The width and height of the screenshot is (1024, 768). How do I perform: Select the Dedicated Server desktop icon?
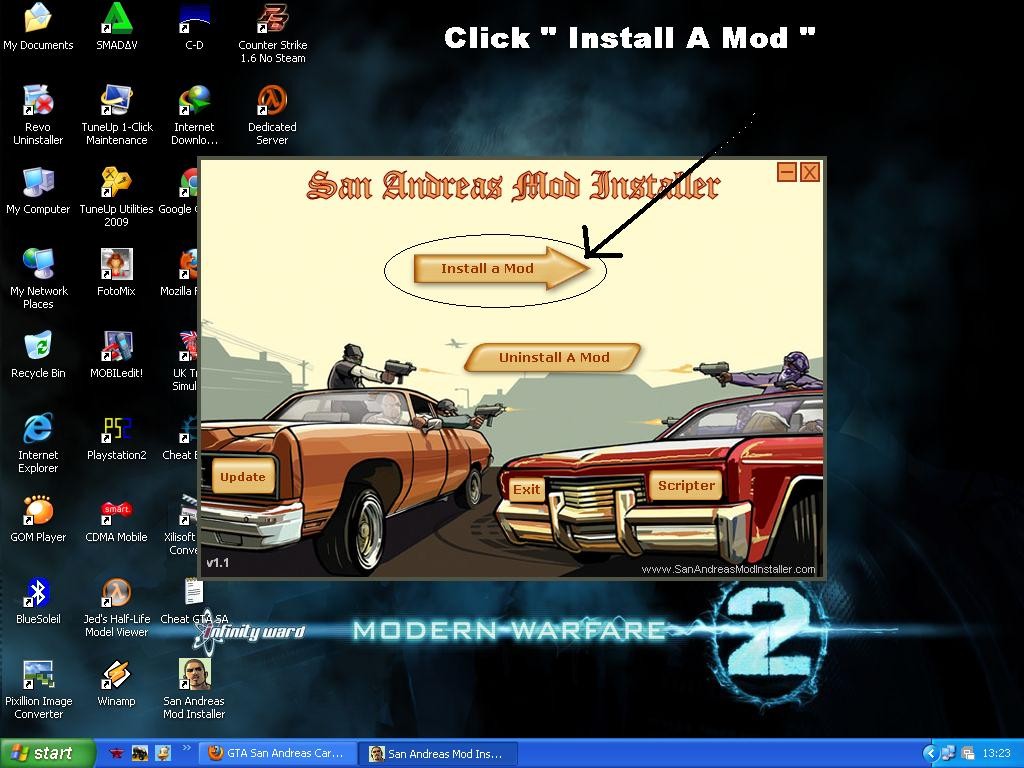pos(272,115)
